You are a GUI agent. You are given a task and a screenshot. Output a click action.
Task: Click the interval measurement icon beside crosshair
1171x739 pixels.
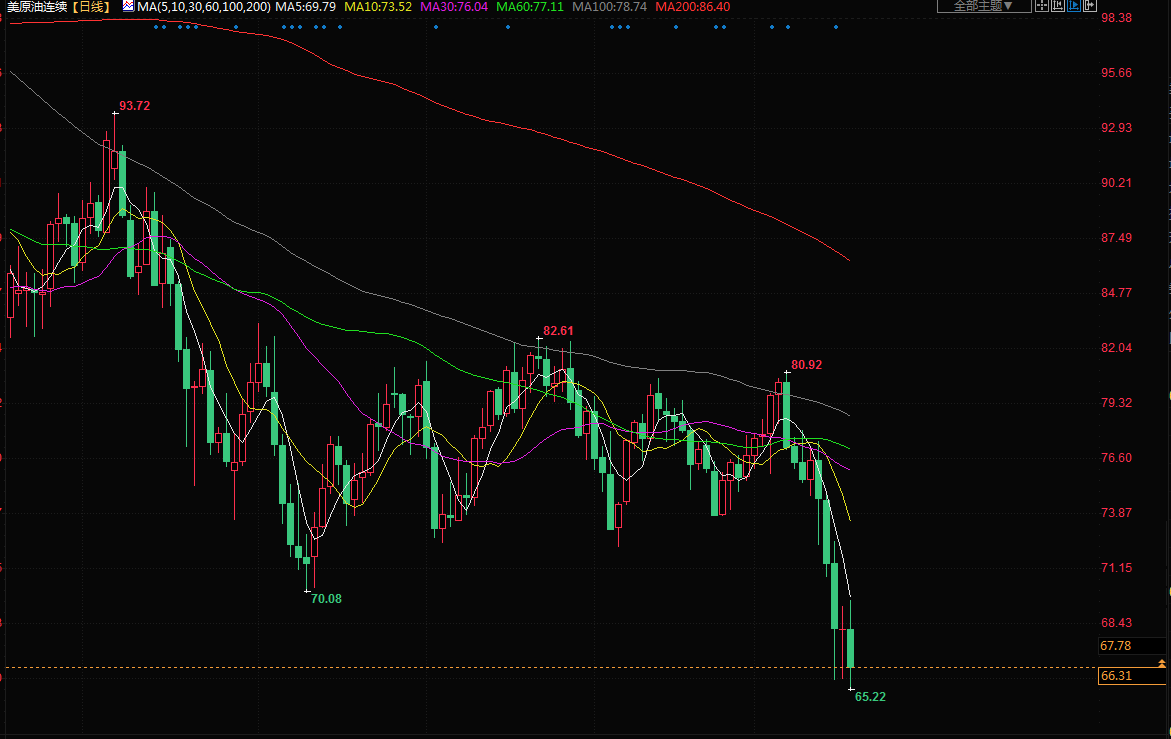tap(1058, 6)
